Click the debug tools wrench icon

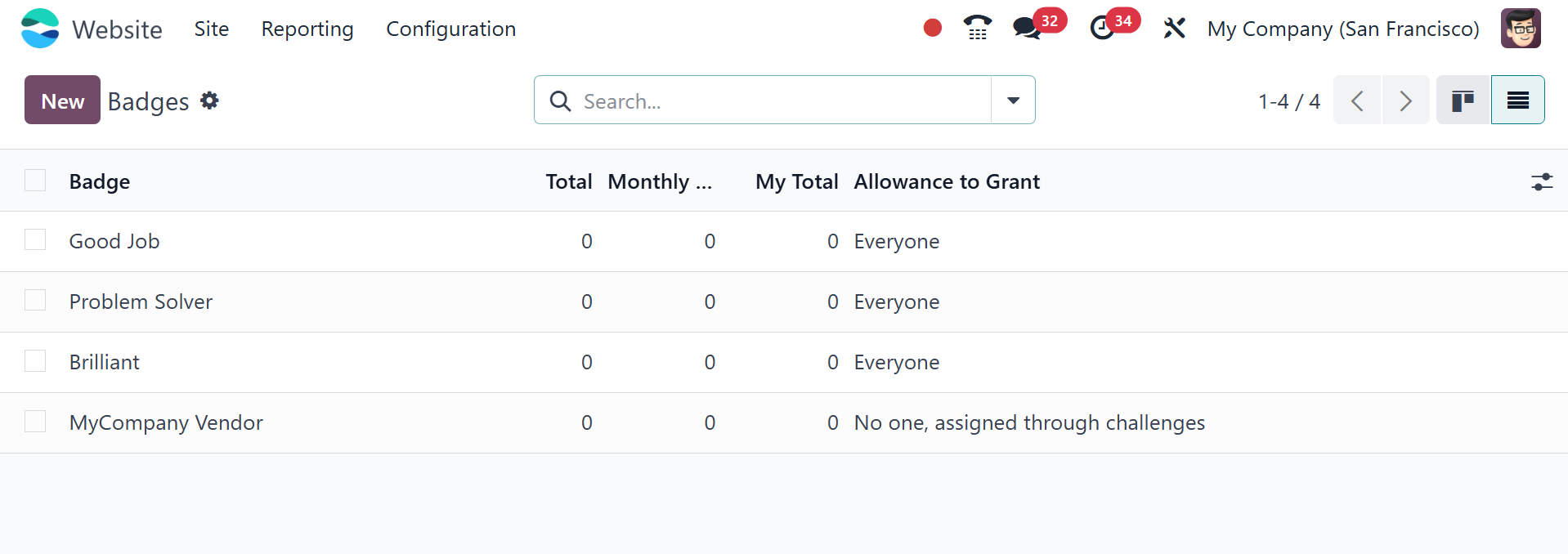click(1174, 29)
